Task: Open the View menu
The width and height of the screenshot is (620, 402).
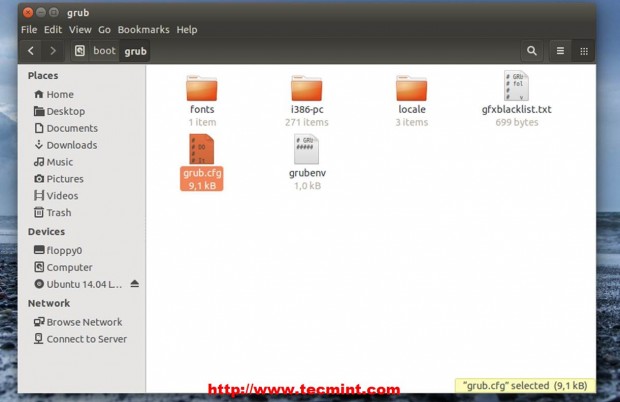Action: 80,30
